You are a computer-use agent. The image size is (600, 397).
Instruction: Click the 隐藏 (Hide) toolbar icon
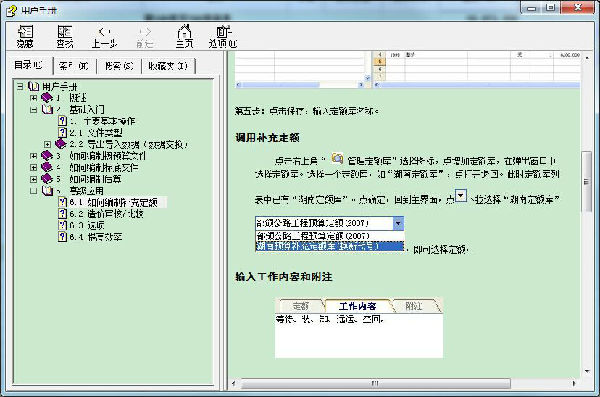tap(25, 36)
